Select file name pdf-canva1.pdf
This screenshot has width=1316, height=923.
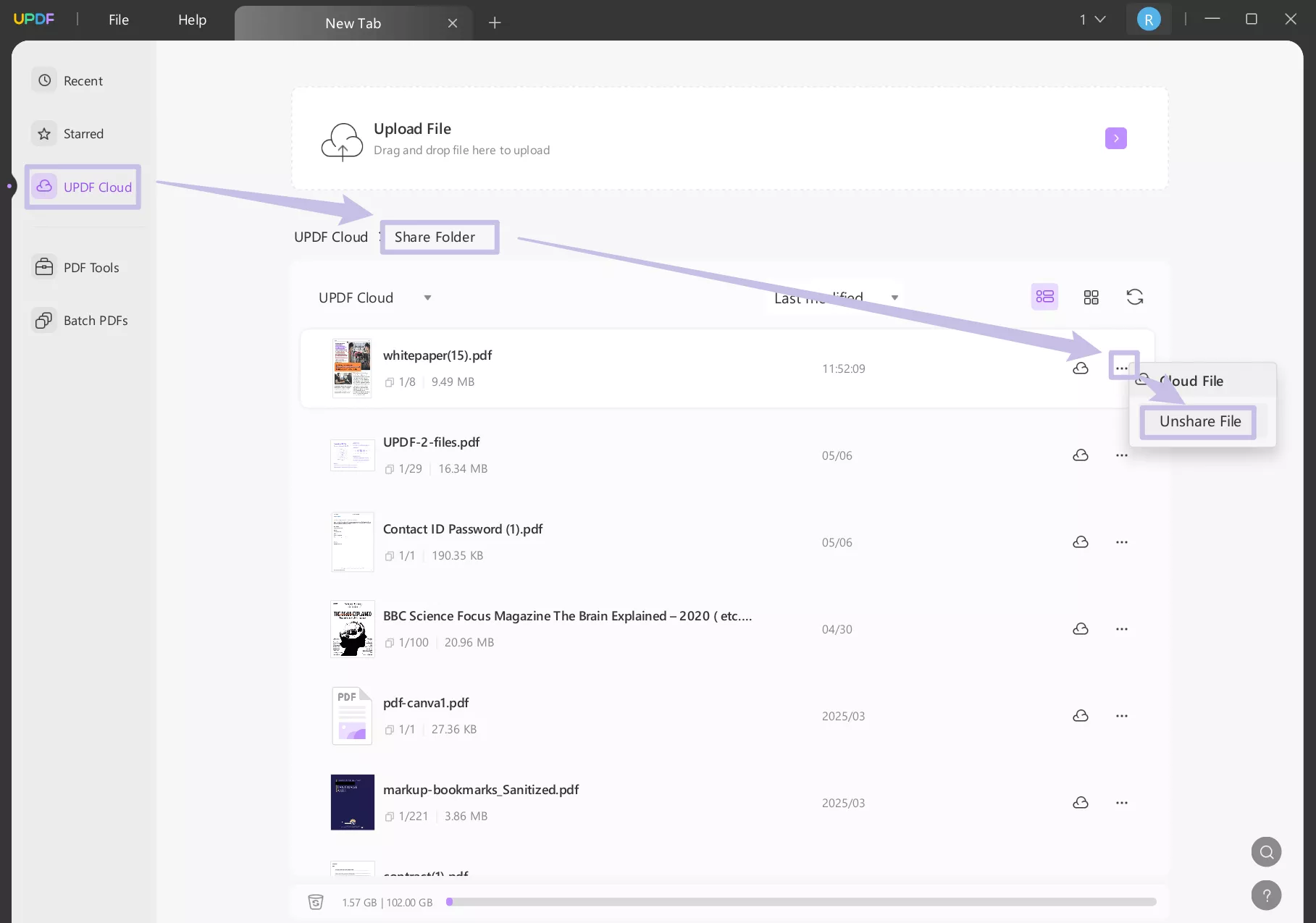point(426,703)
